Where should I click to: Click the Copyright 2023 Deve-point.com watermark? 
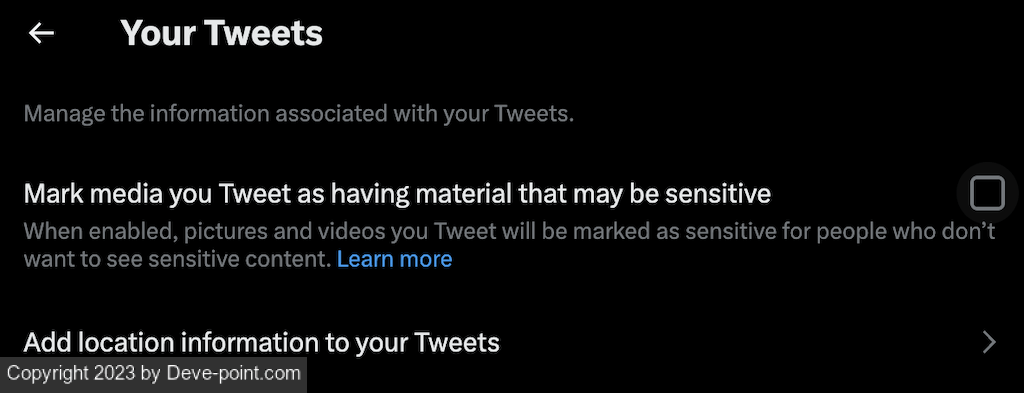coord(153,374)
